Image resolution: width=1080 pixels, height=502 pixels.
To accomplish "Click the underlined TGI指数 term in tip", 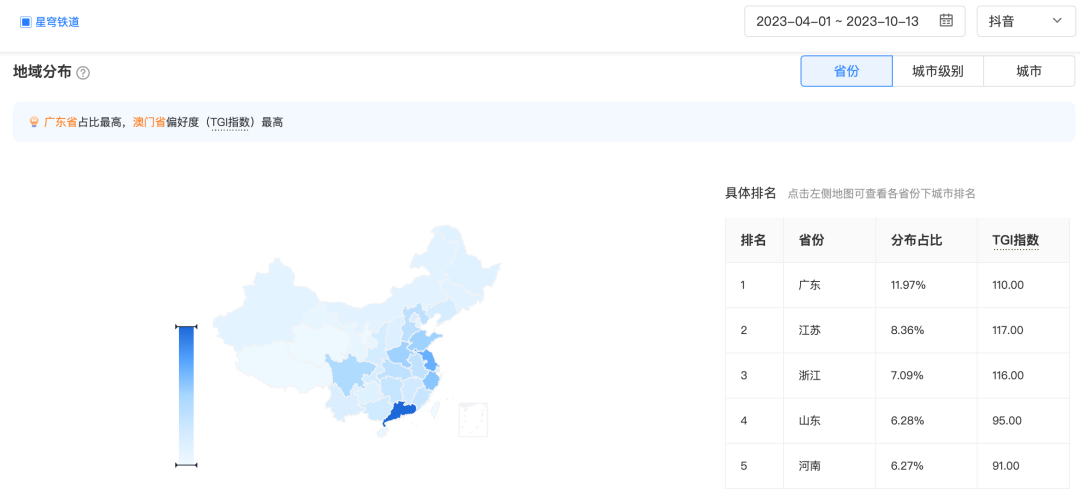I will (x=229, y=123).
